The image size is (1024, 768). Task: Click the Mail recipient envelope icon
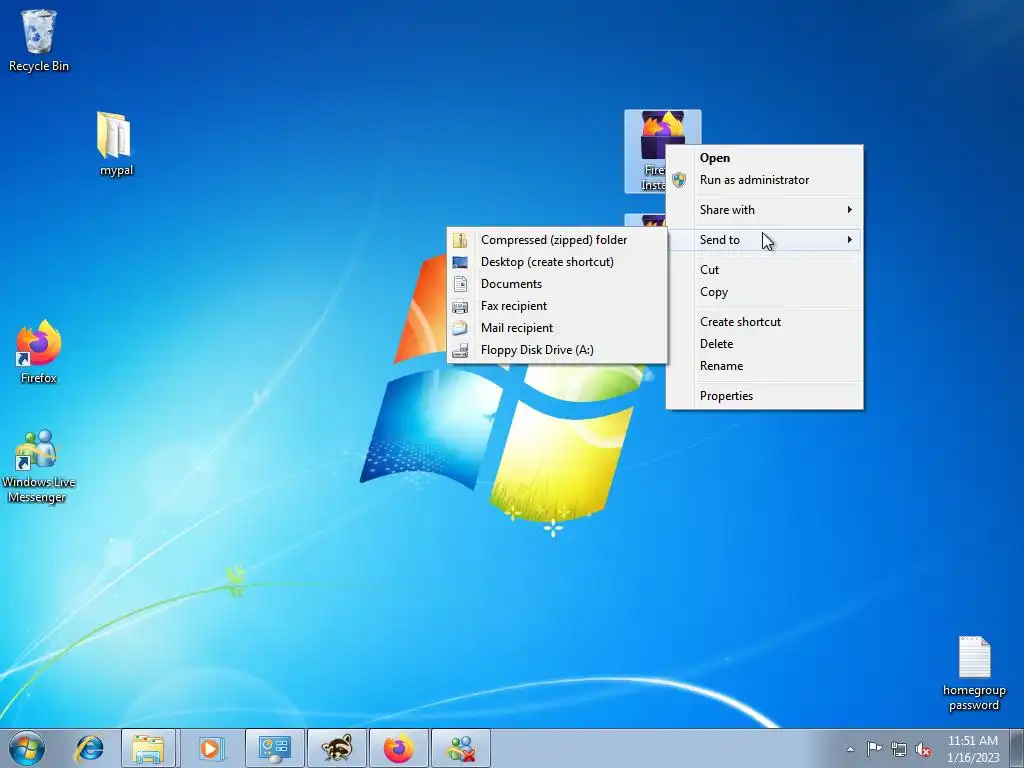[x=460, y=328]
